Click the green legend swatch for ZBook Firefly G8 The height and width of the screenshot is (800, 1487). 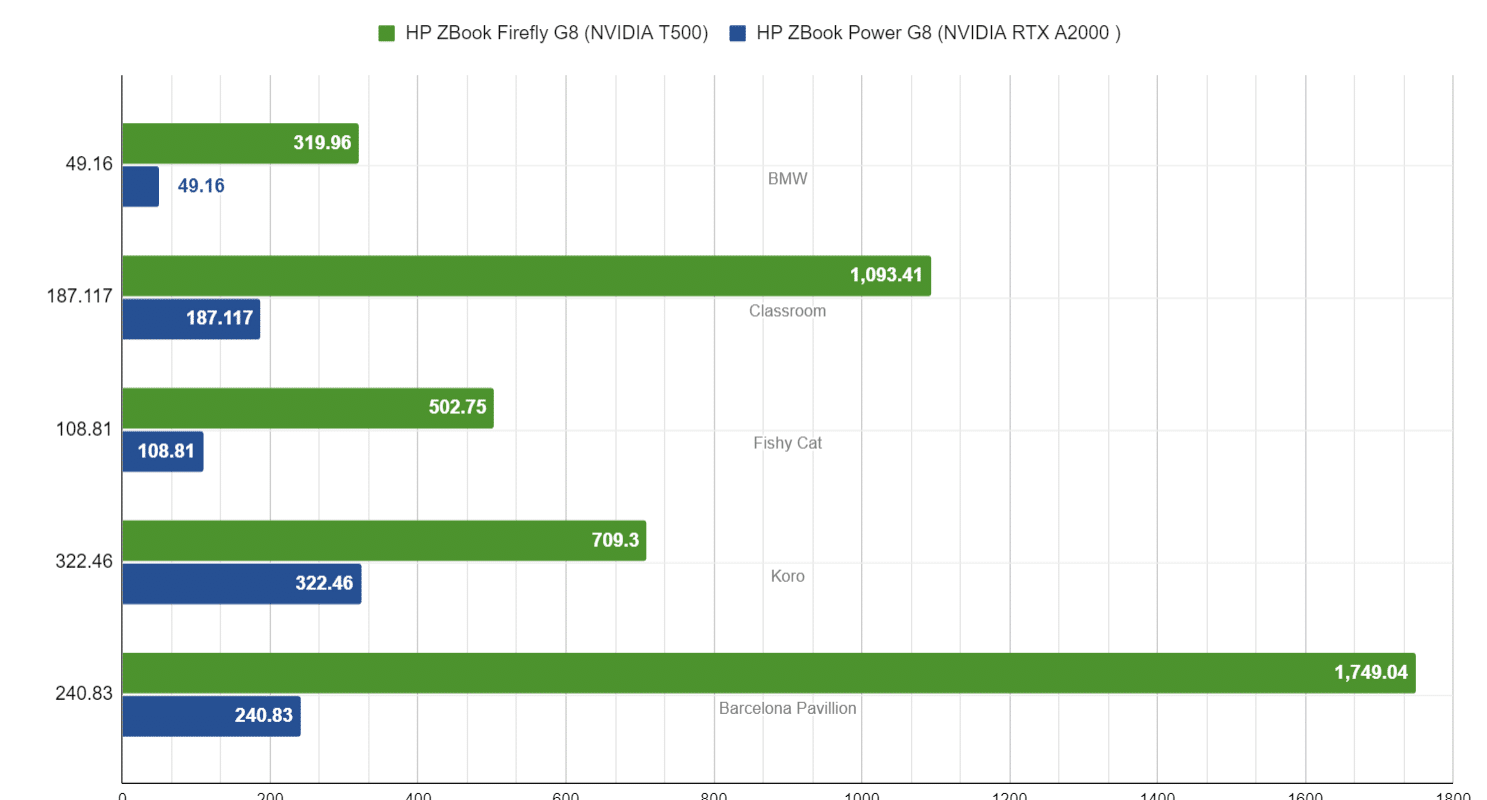(386, 34)
